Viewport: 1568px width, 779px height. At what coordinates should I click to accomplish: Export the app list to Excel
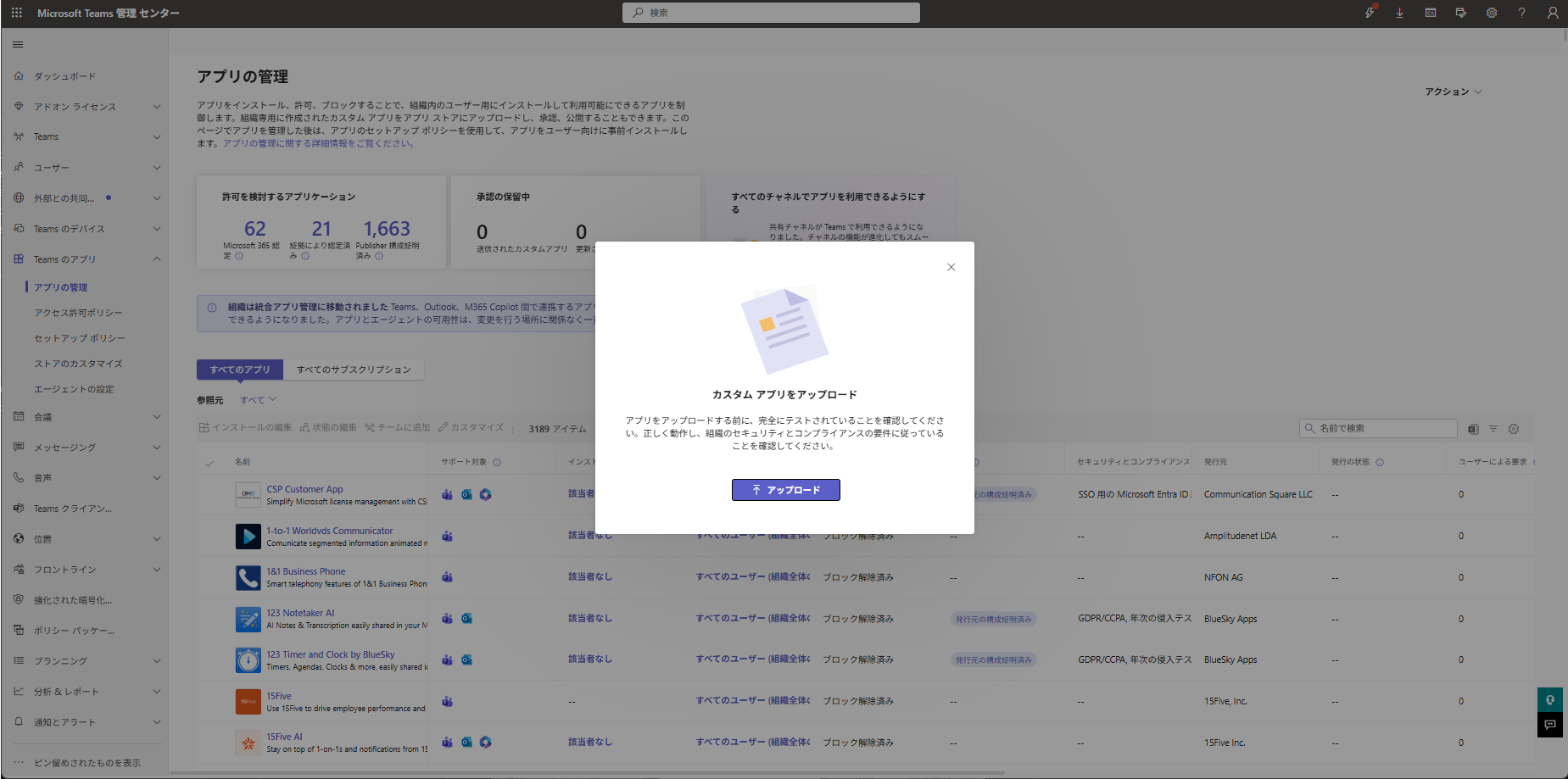1473,429
